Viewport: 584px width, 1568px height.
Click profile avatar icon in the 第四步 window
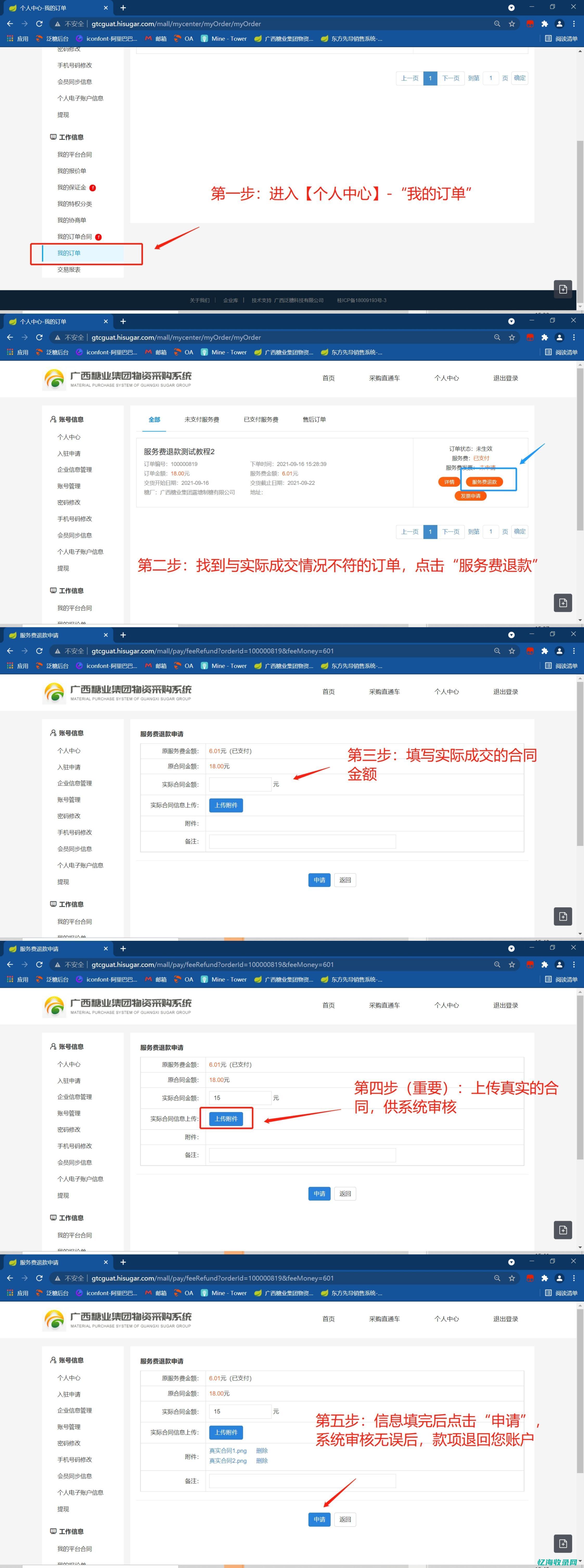point(560,964)
